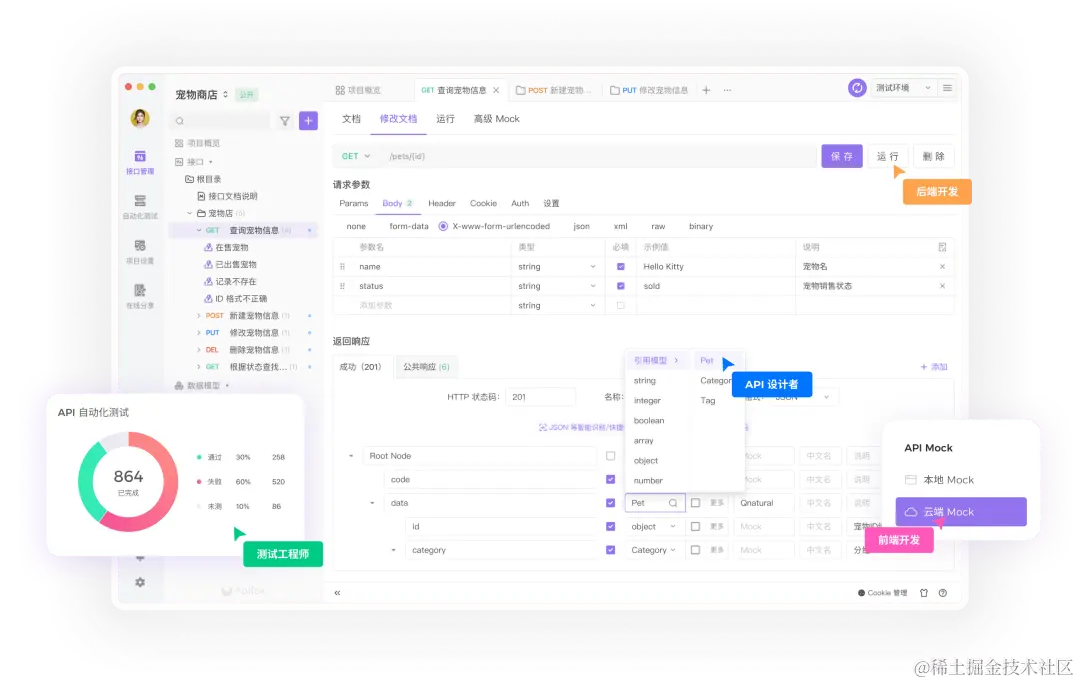Click the shirt theme icon in bottom bar
Image resolution: width=1080 pixels, height=684 pixels.
(924, 592)
